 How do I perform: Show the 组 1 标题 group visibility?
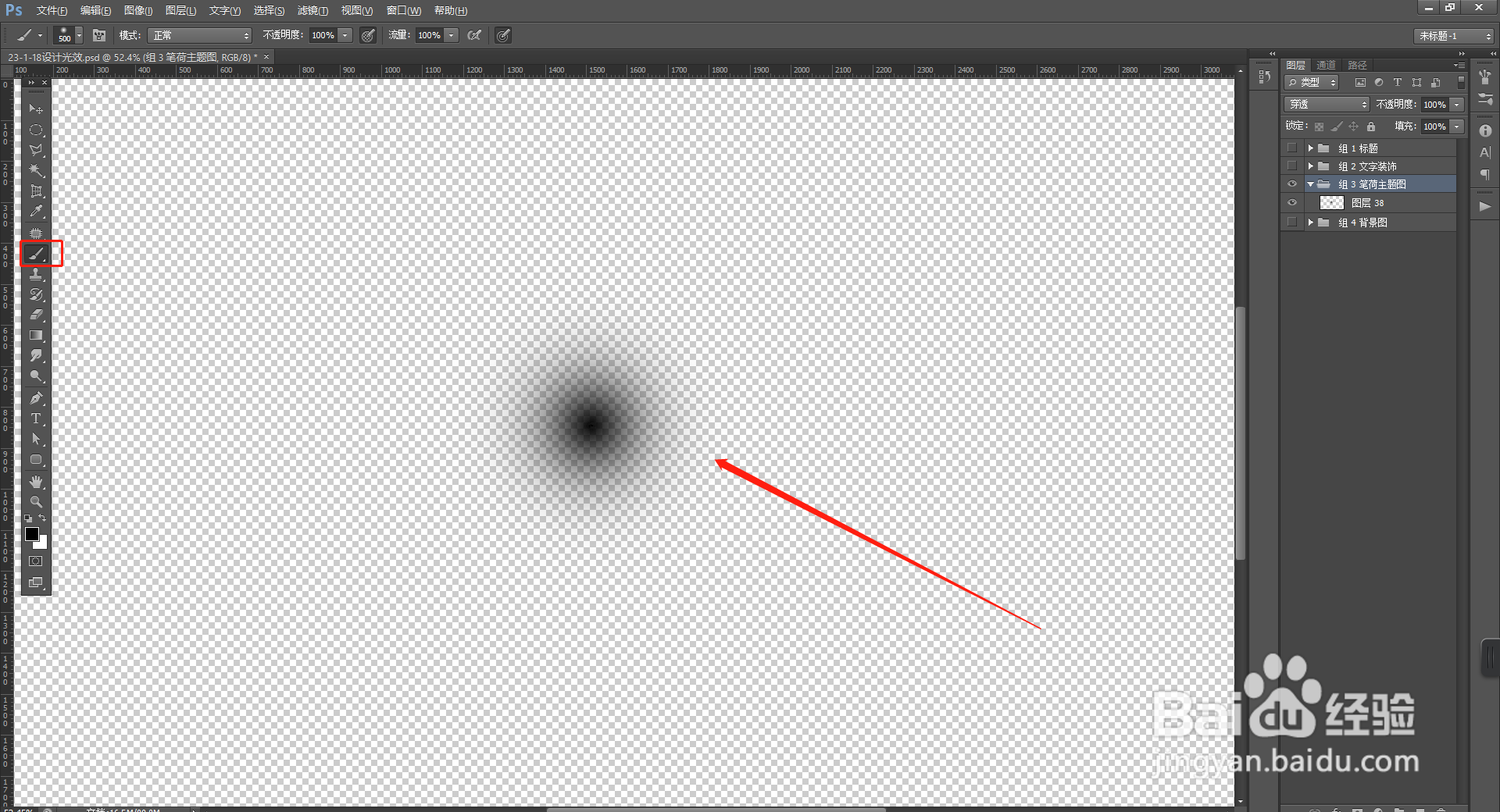click(x=1292, y=148)
